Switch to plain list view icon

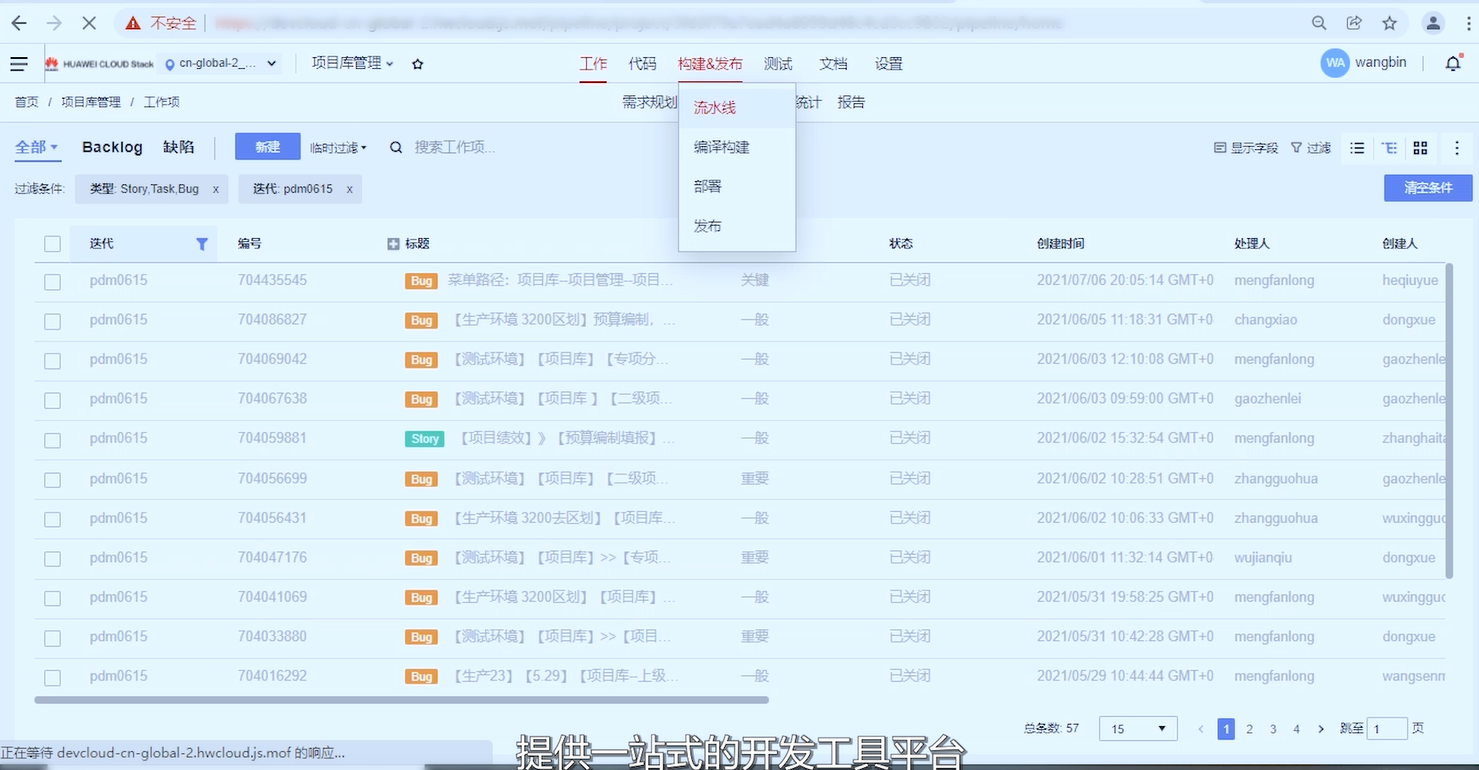tap(1357, 148)
